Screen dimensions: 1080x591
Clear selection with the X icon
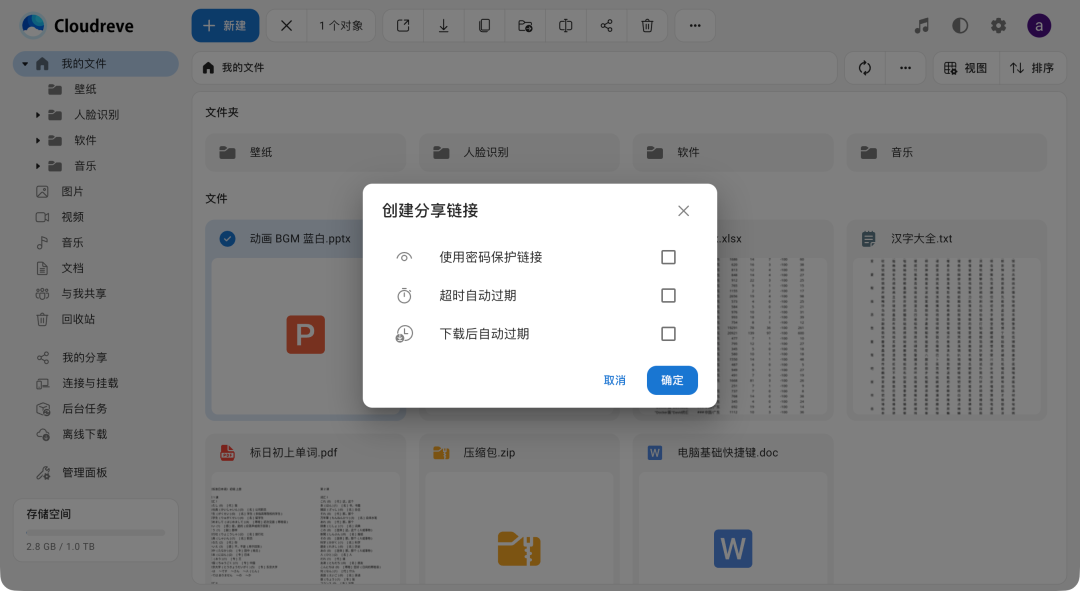[287, 25]
